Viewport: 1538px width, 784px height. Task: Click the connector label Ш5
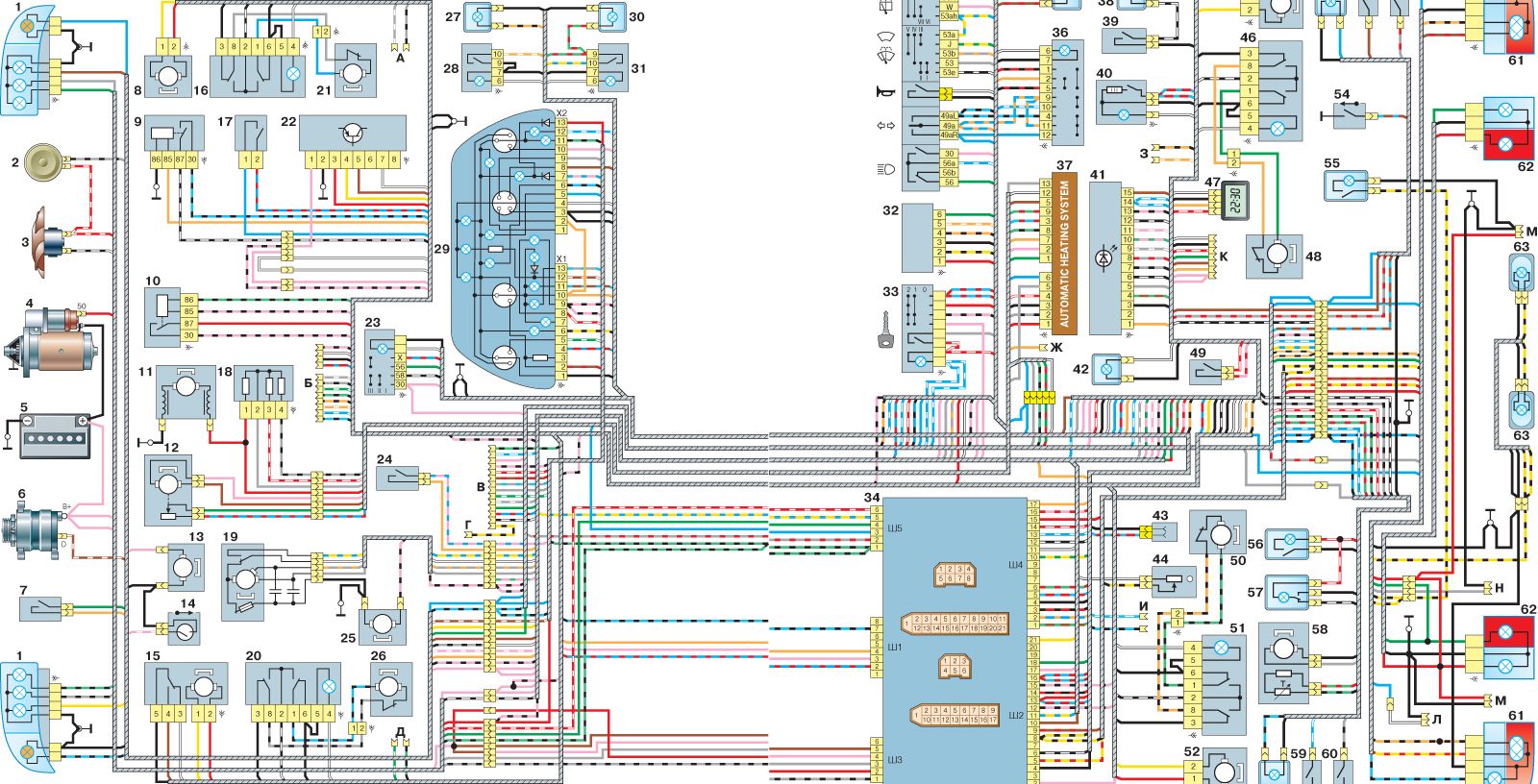893,528
